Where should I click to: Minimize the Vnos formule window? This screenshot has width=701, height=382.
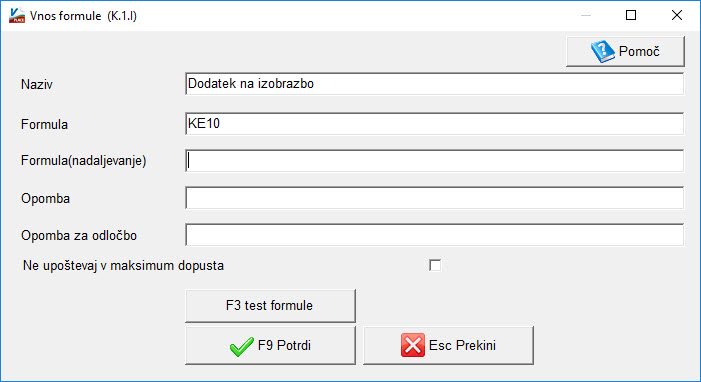(586, 16)
